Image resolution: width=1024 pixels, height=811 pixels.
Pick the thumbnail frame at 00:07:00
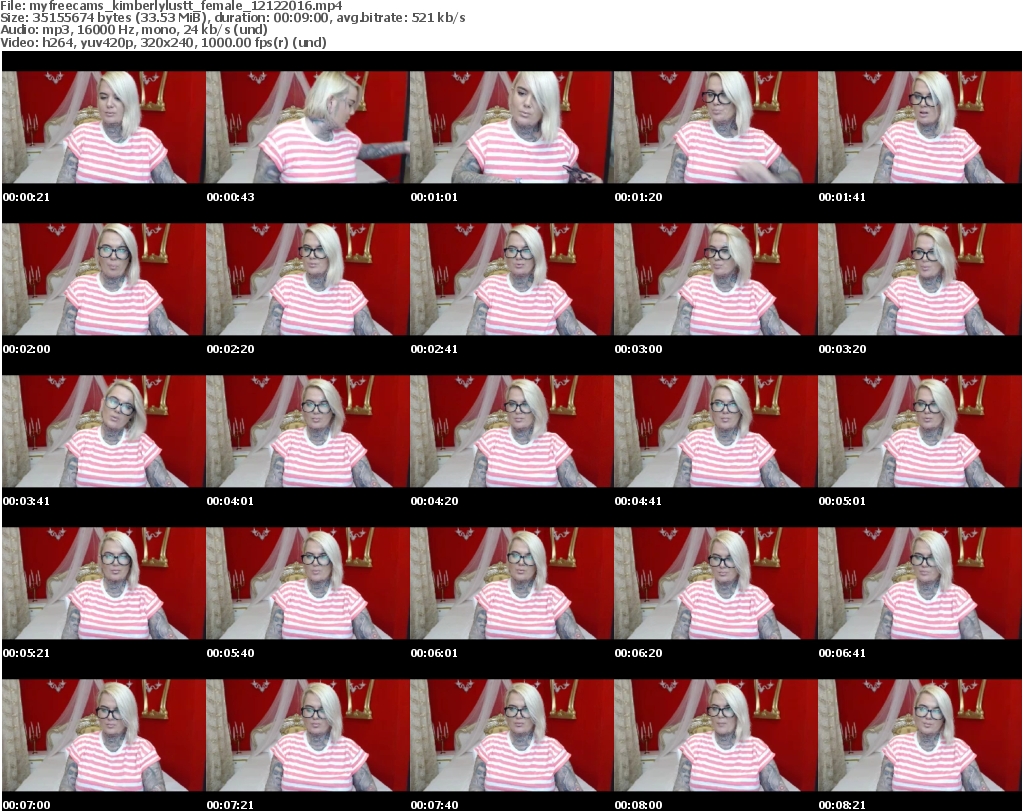(x=103, y=736)
